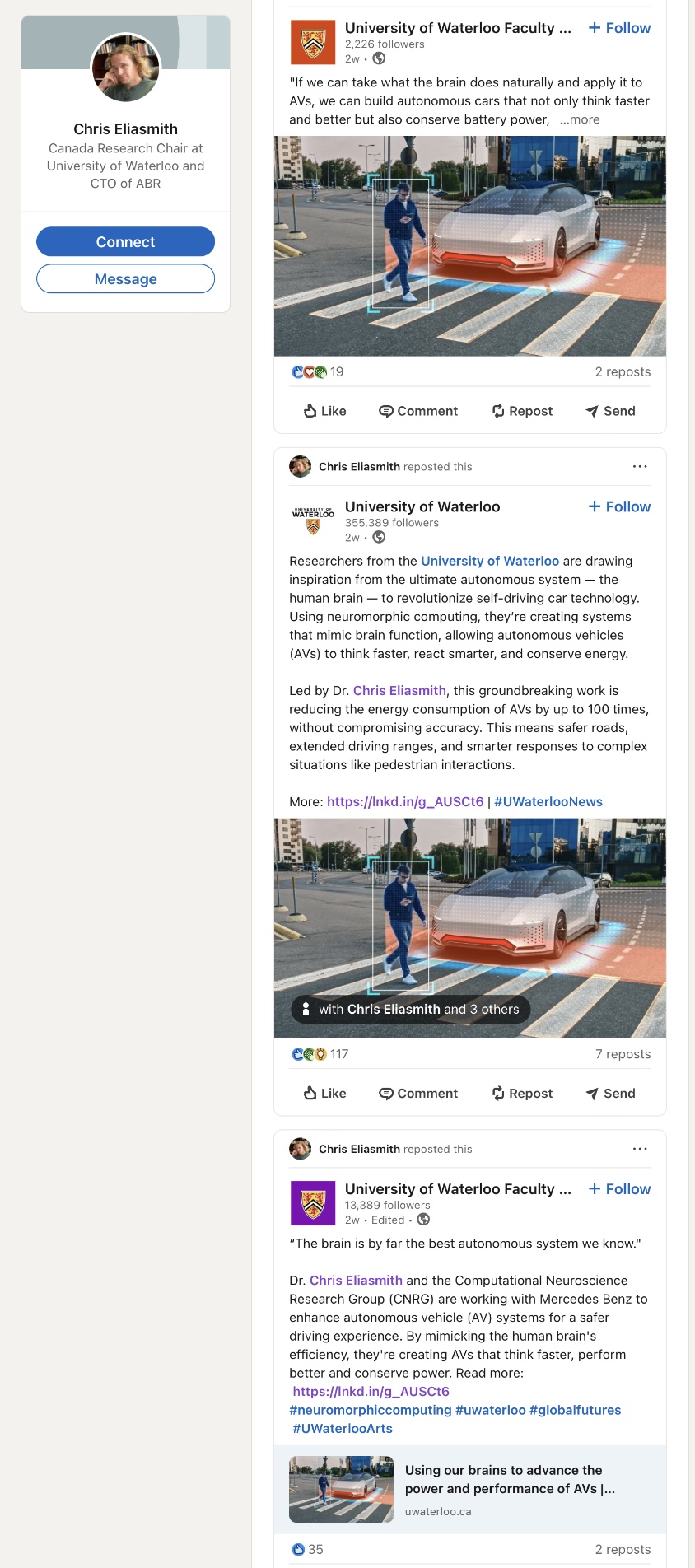Click the orange University of Waterloo Faculty logo
This screenshot has width=695, height=1568.
[x=313, y=42]
